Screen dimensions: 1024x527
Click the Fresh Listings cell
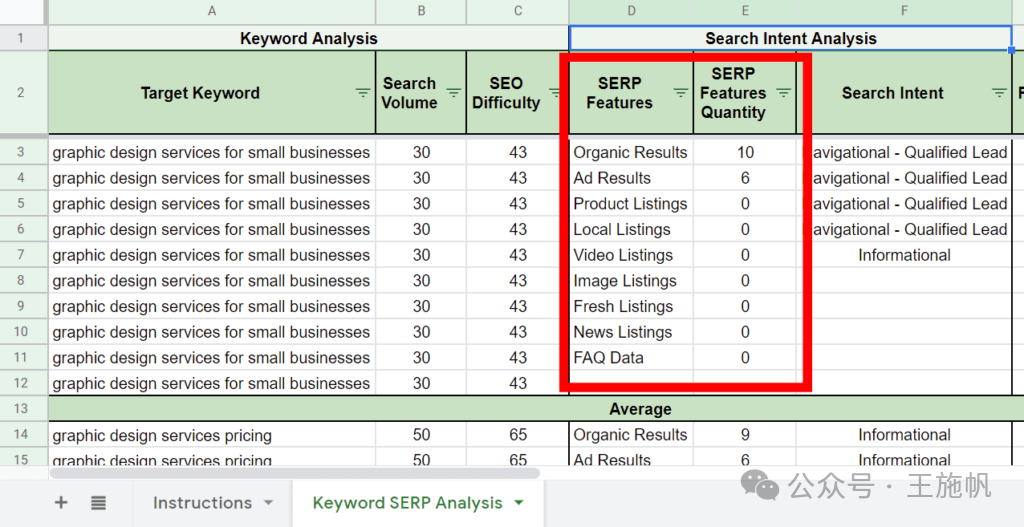tap(631, 306)
